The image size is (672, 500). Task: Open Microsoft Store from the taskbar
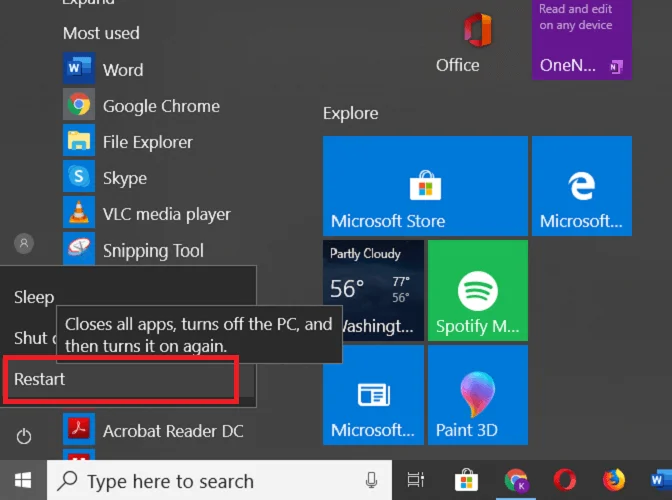[x=466, y=480]
